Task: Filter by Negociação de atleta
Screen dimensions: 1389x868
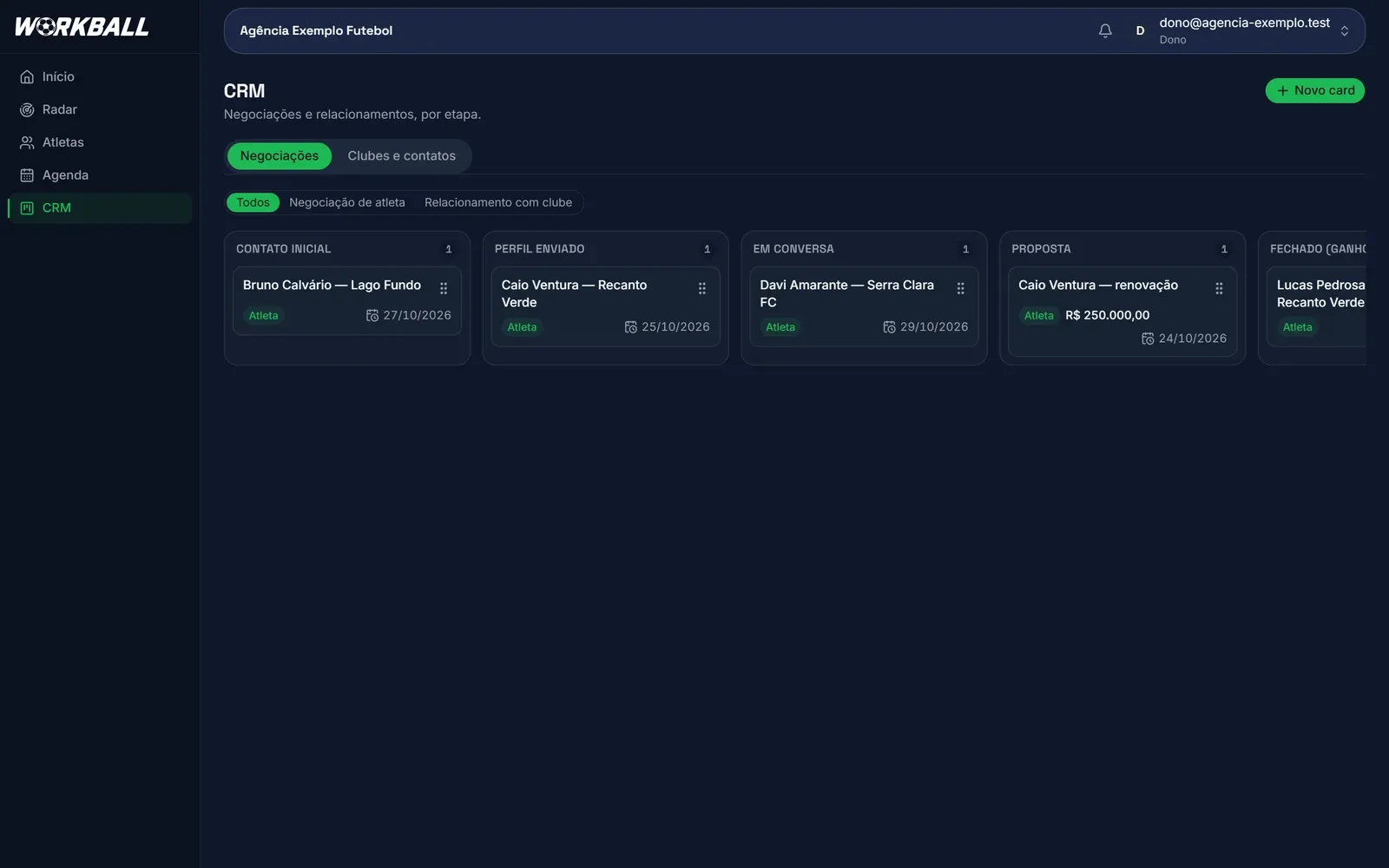Action: point(347,202)
